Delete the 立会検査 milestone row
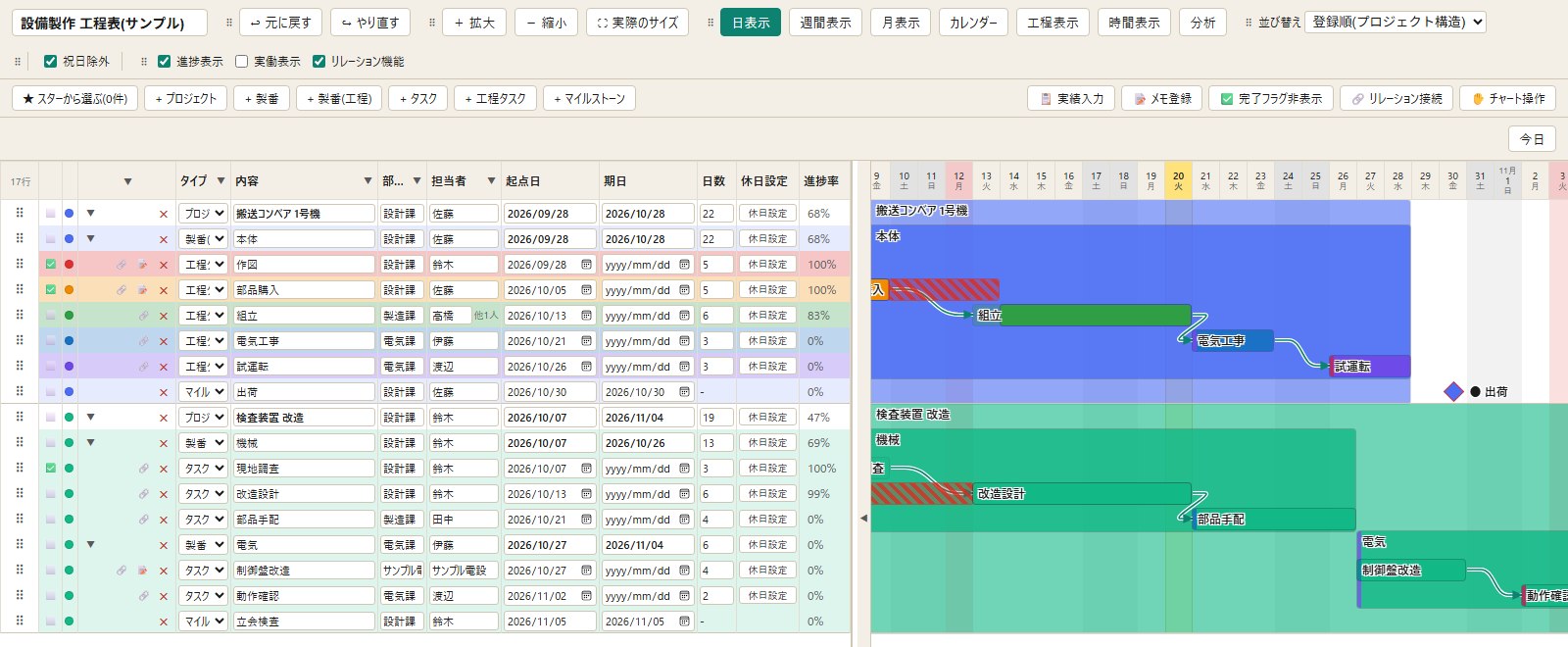1568x647 pixels. [x=164, y=622]
